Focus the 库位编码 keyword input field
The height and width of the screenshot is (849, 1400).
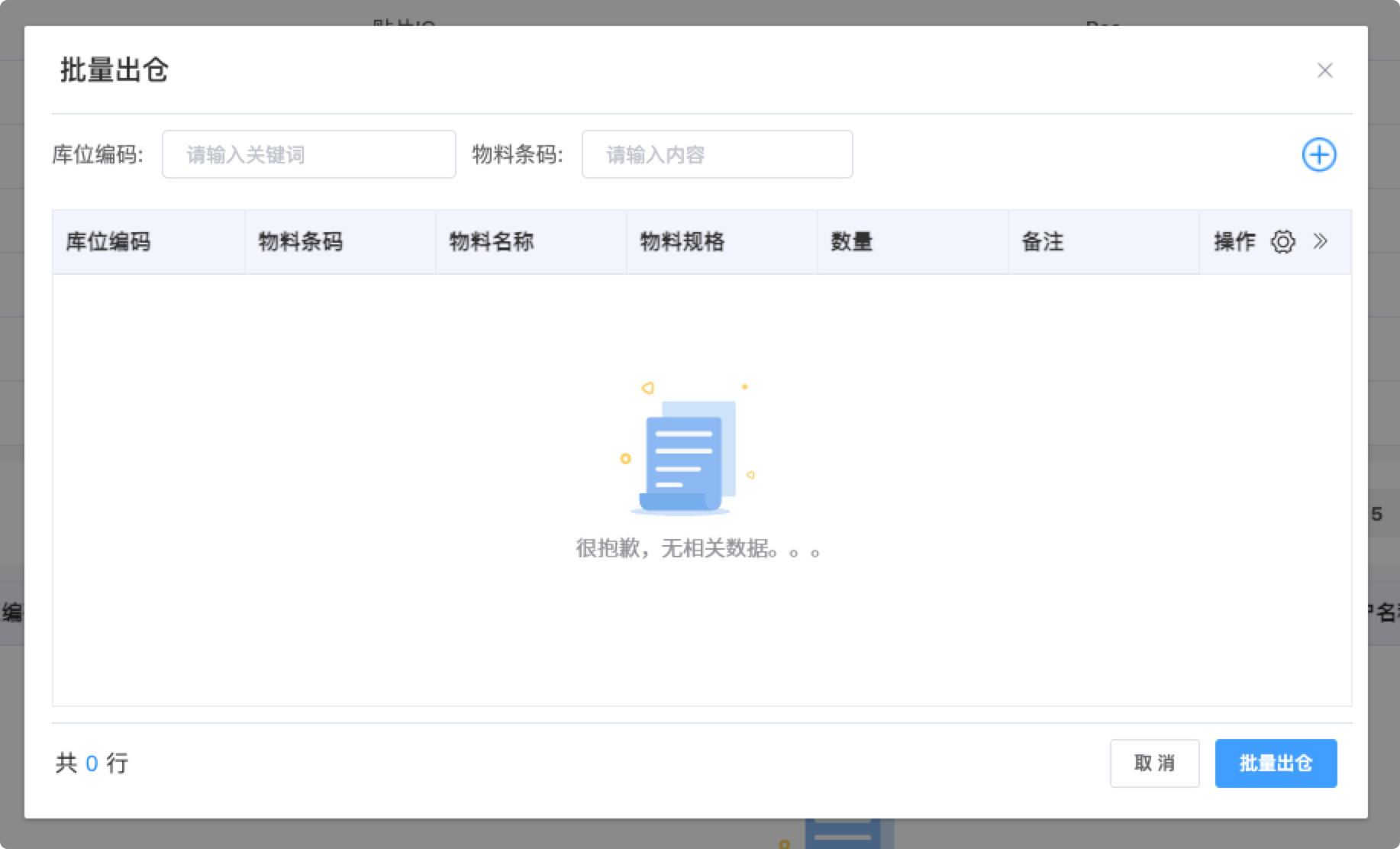click(x=308, y=155)
